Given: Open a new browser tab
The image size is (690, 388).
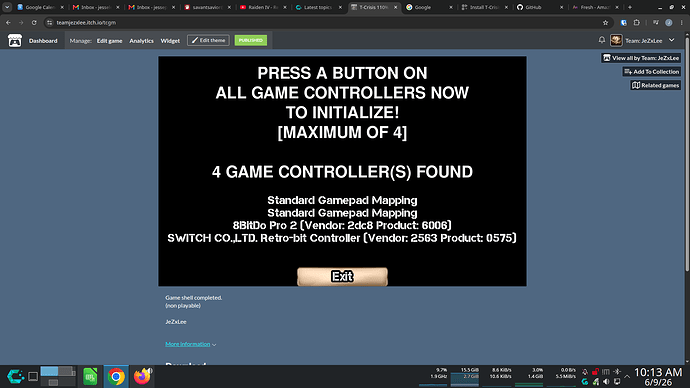Looking at the screenshot, I should point(630,7).
